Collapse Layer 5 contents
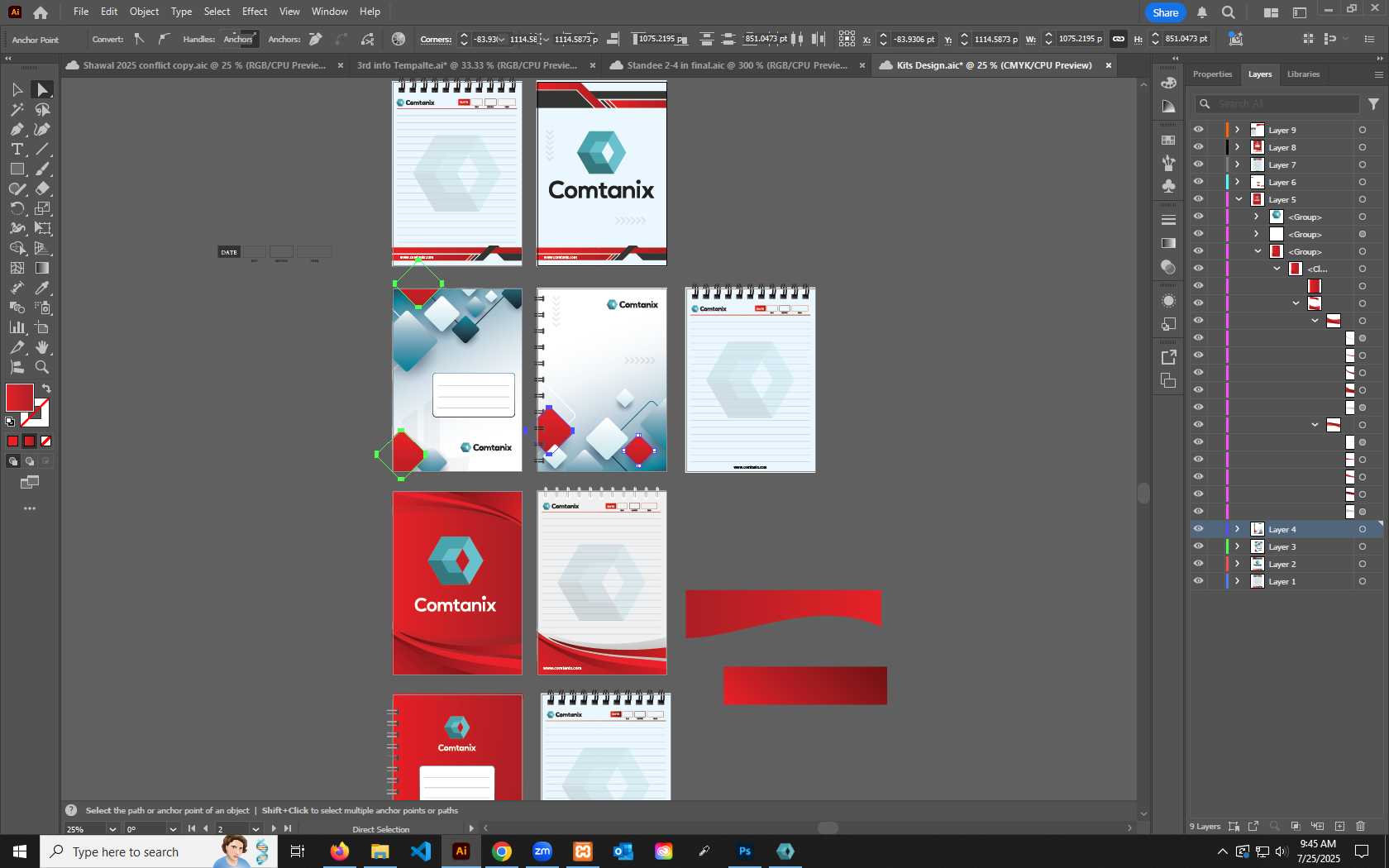Screen dimensions: 1389x868 click(x=1239, y=199)
